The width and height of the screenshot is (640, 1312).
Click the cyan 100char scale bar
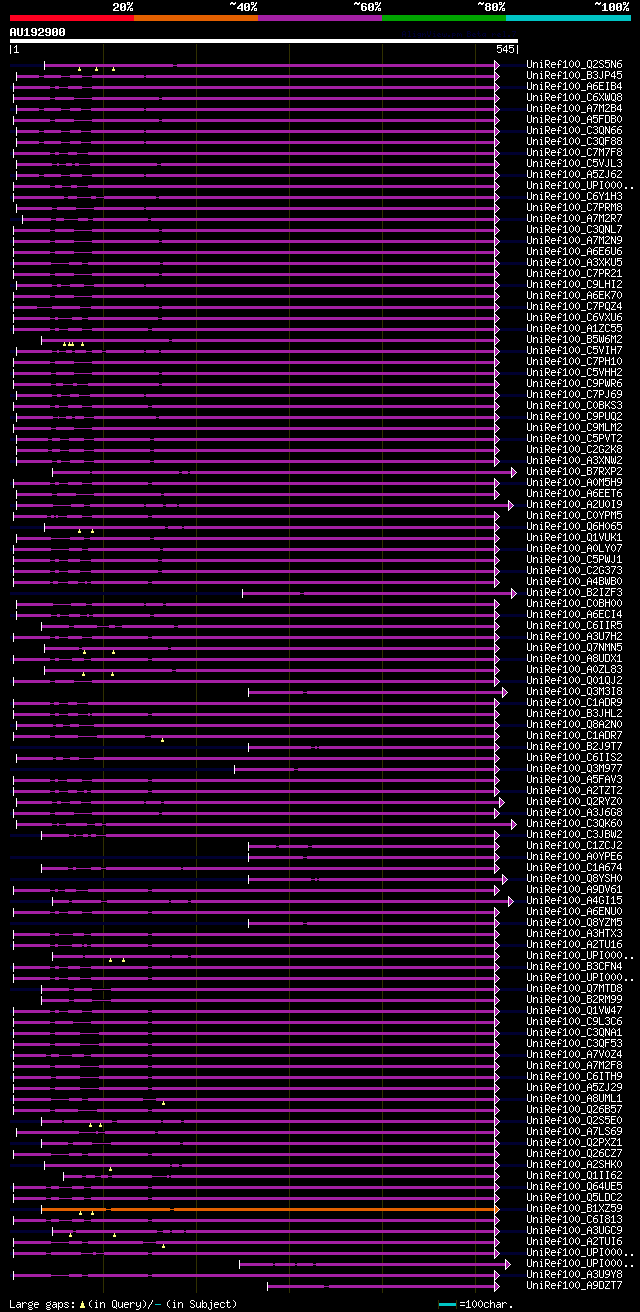coord(448,1304)
